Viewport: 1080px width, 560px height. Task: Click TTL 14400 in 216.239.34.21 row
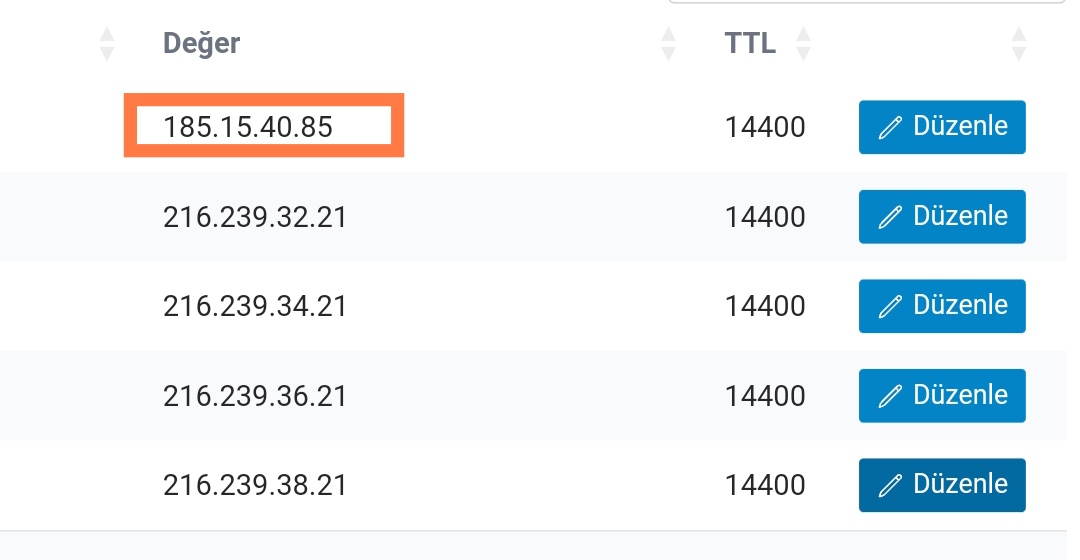pos(765,307)
